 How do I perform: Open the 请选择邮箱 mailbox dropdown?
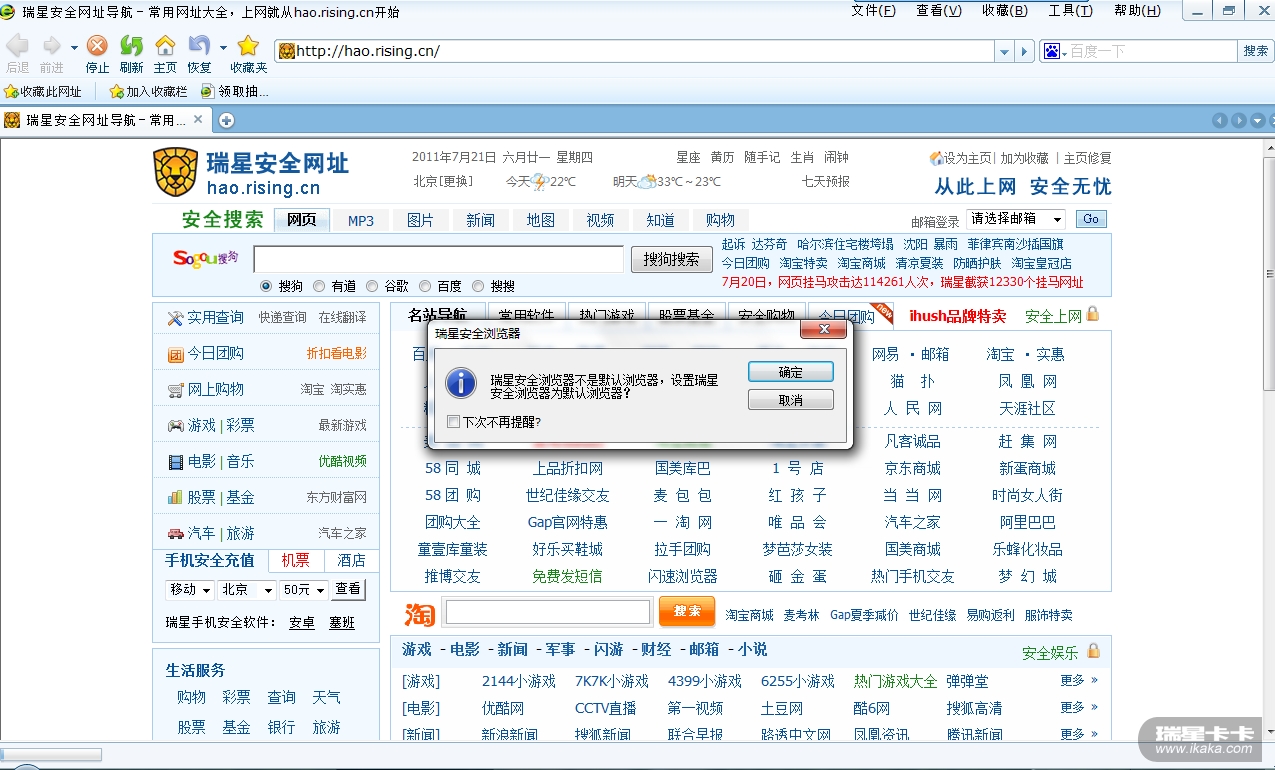(x=1015, y=219)
